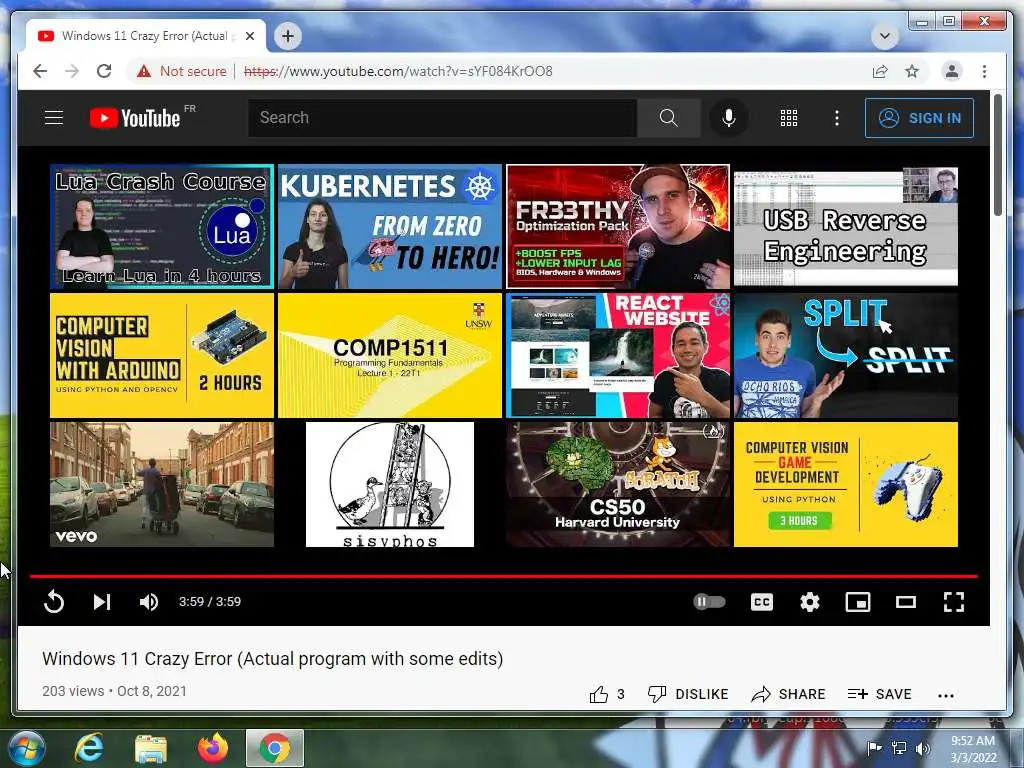Viewport: 1024px width, 768px height.
Task: Enable miniplayer mode
Action: pos(857,601)
